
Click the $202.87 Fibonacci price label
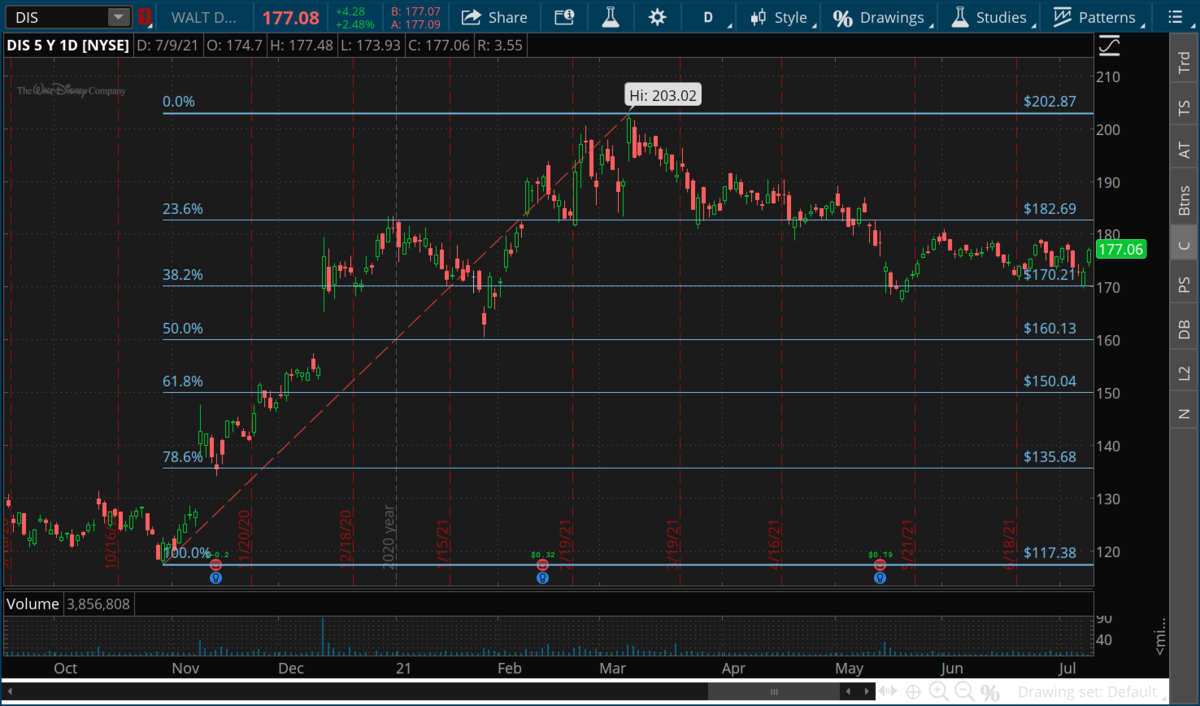(1050, 101)
